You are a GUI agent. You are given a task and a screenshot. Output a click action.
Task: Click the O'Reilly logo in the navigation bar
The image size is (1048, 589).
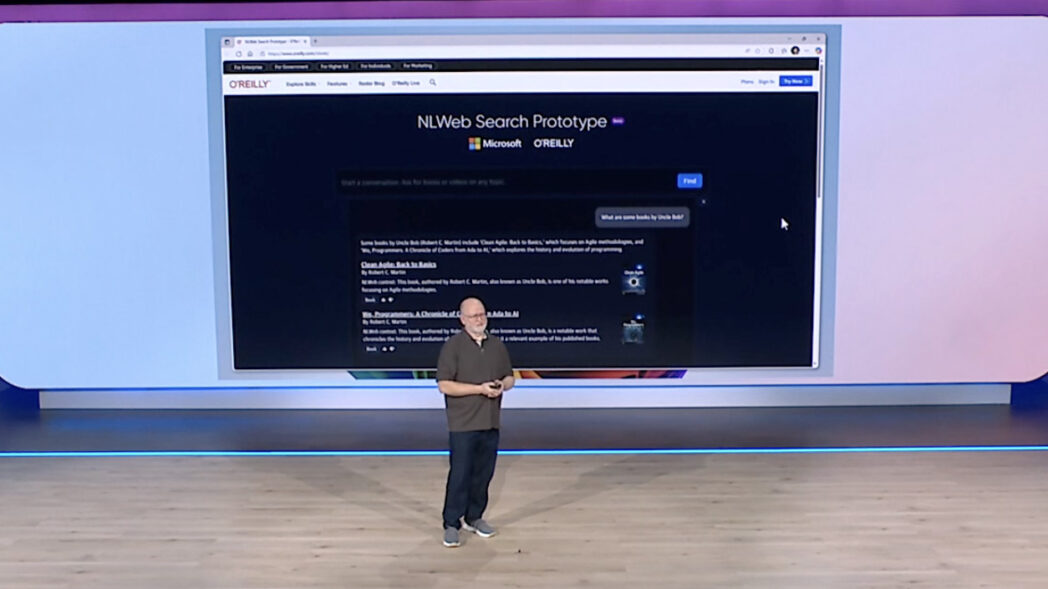pyautogui.click(x=249, y=84)
